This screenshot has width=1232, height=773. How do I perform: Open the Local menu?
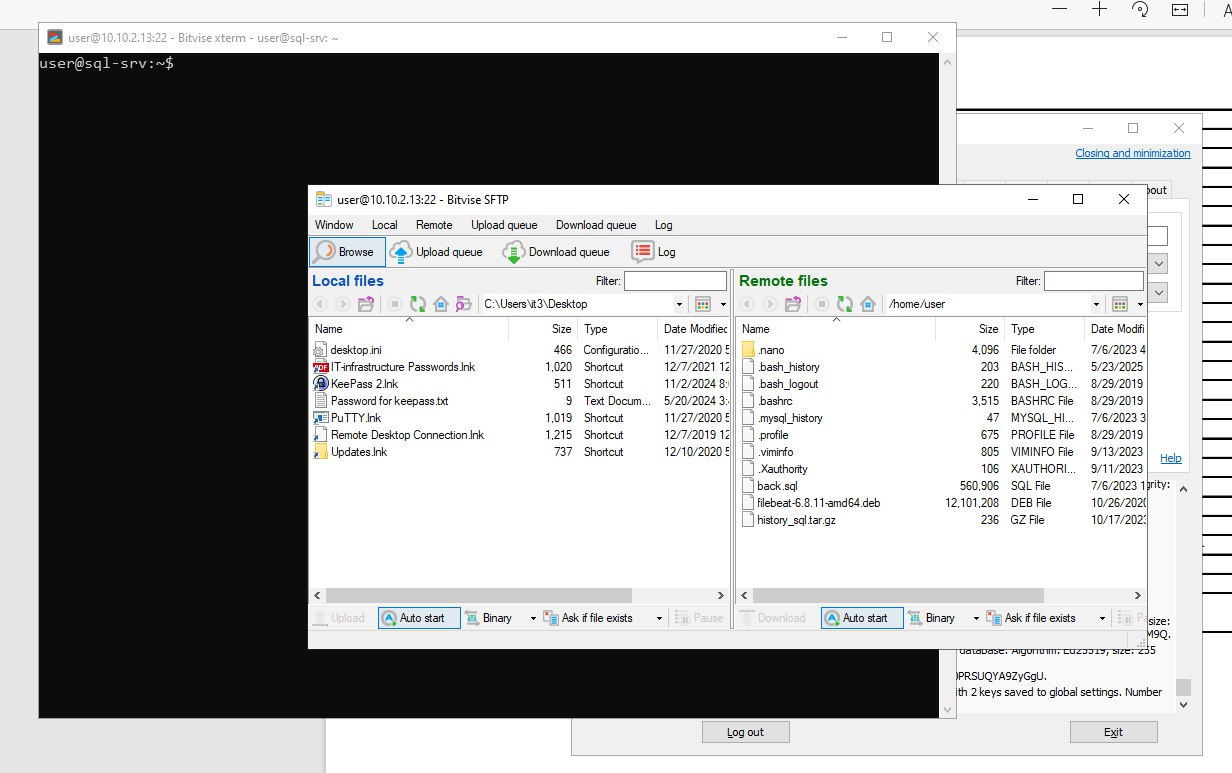tap(385, 225)
